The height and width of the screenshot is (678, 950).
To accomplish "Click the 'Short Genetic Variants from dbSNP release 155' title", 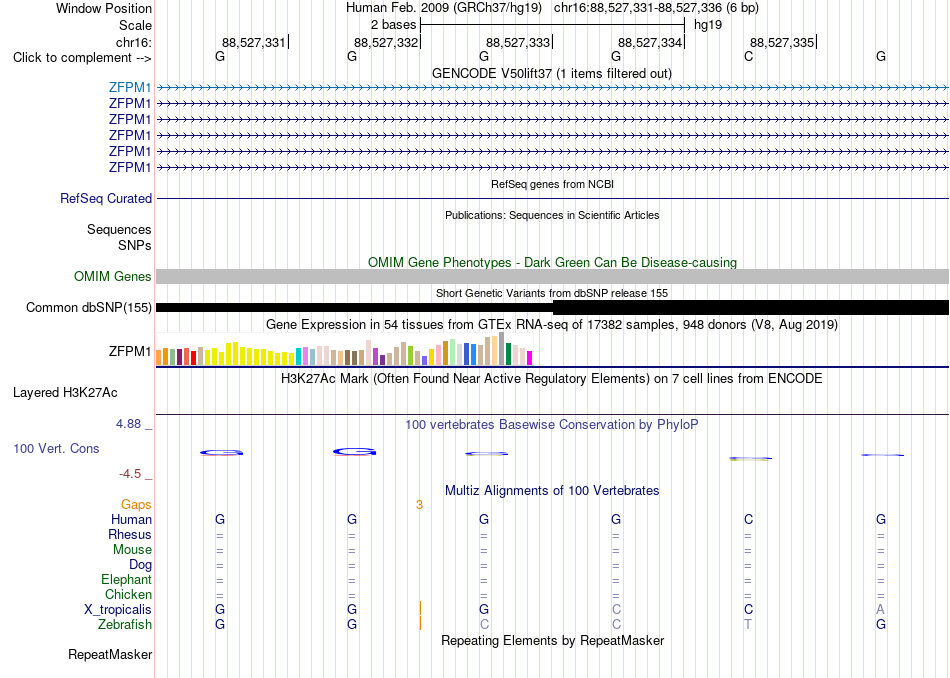I will point(552,293).
